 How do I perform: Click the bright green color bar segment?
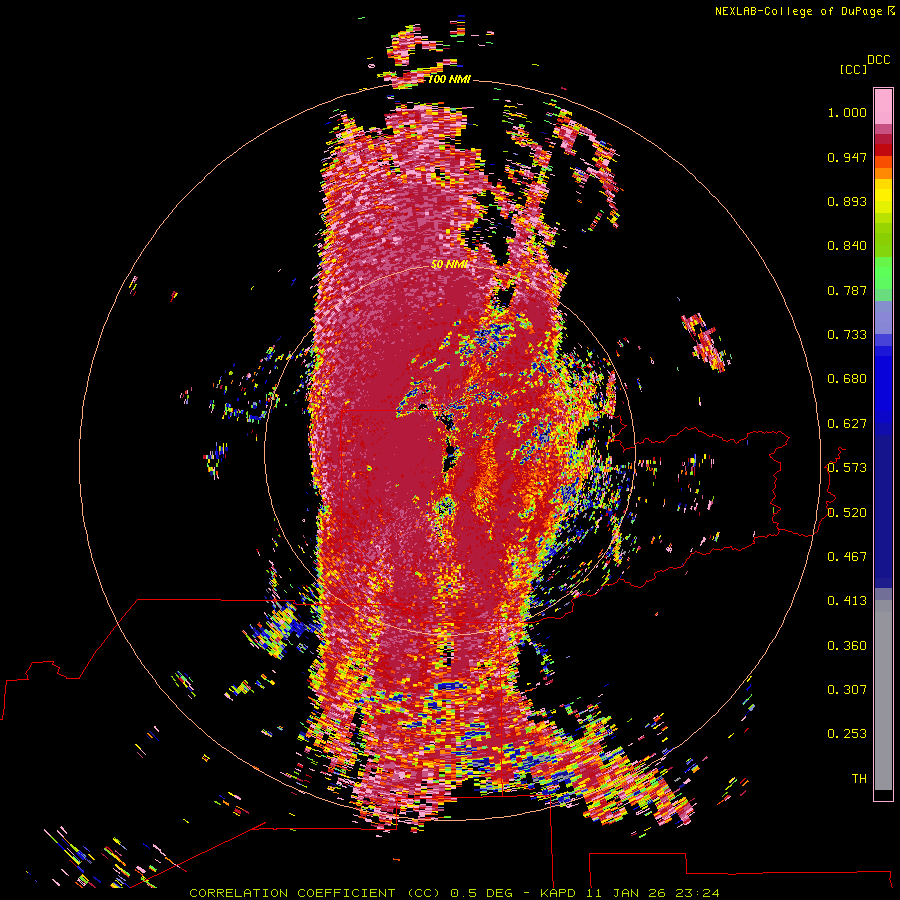(883, 273)
